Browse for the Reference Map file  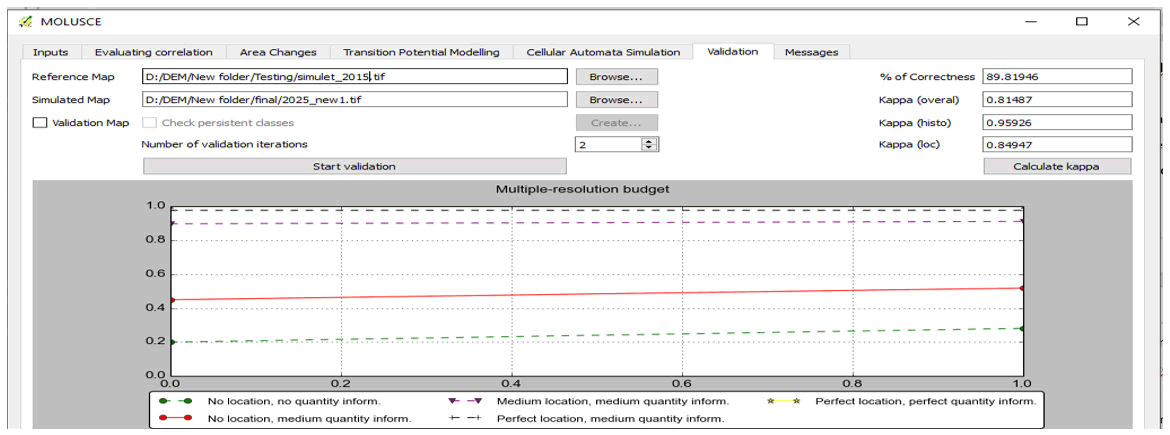pos(616,77)
